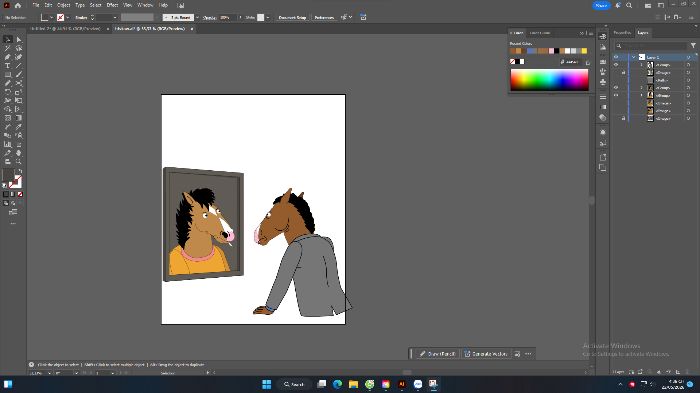Image resolution: width=700 pixels, height=393 pixels.
Task: Select the Zoom tool in the toolbar
Action: 19,162
